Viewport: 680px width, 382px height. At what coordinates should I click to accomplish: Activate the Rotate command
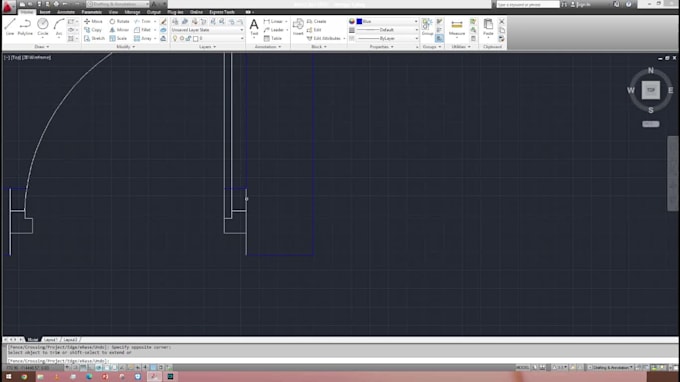coord(119,21)
